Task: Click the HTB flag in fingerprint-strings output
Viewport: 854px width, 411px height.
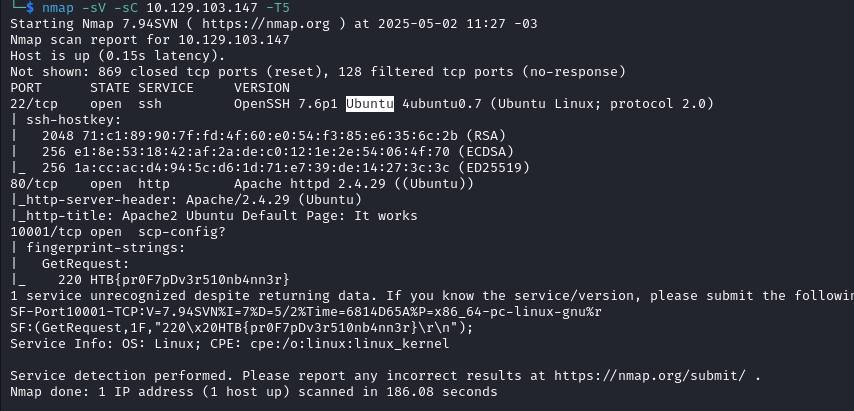Action: [x=190, y=280]
